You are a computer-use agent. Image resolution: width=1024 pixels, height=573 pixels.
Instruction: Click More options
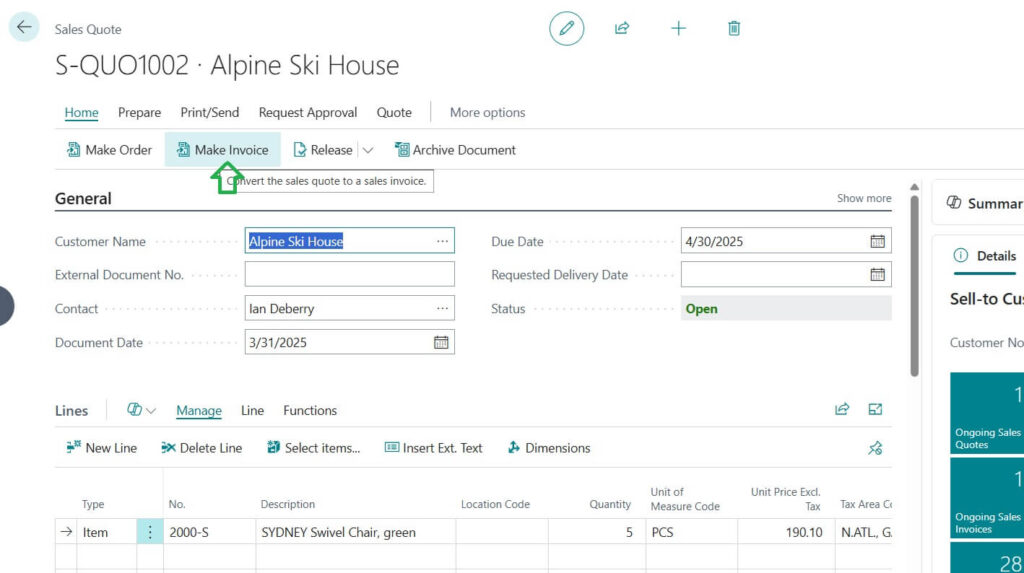(487, 112)
